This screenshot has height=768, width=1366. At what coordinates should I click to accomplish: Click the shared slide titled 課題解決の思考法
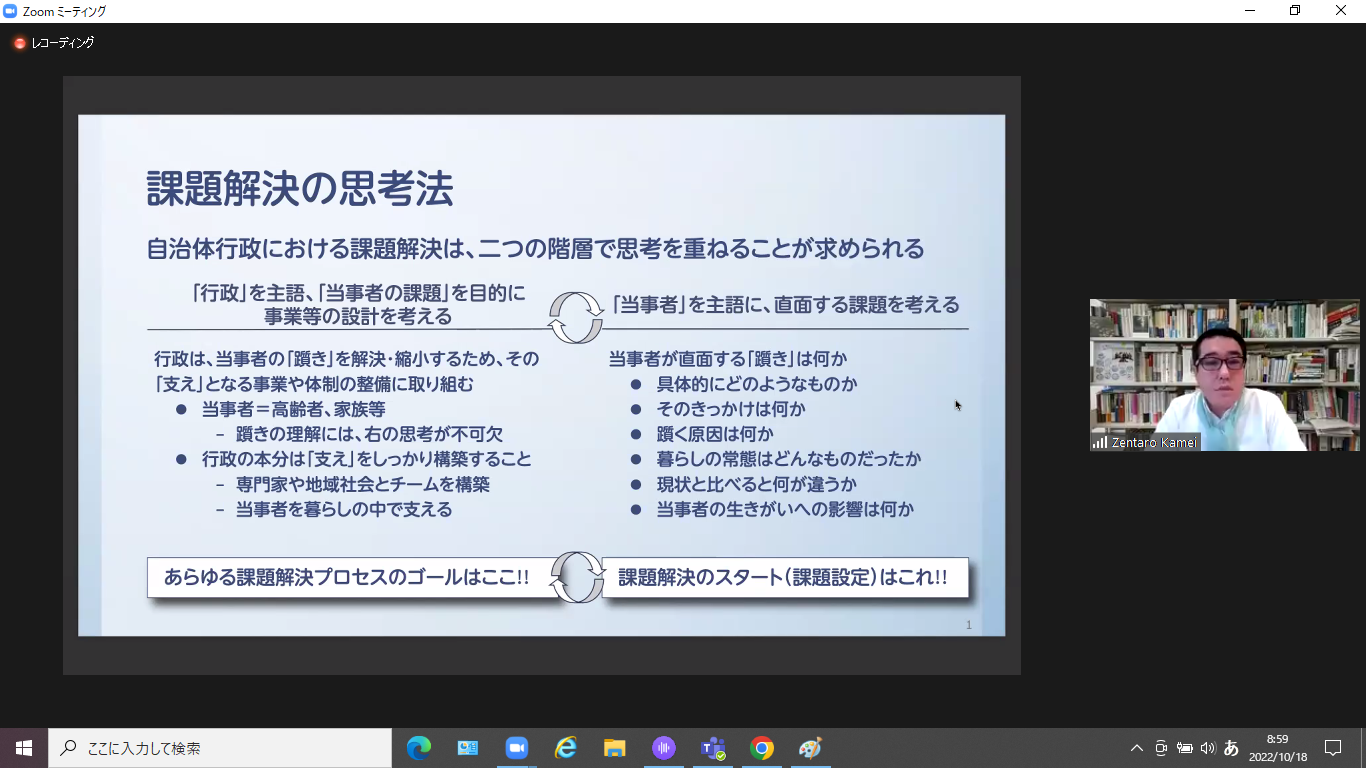[x=541, y=375]
